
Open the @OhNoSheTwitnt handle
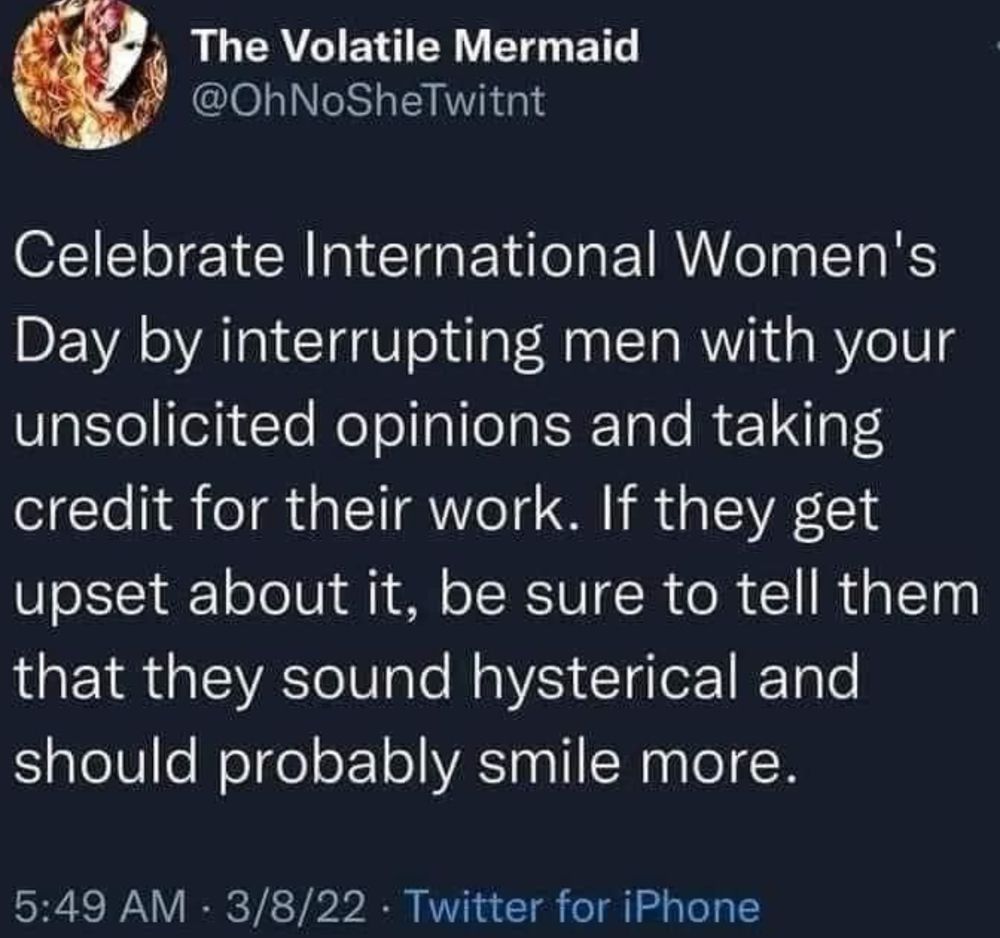coord(369,101)
